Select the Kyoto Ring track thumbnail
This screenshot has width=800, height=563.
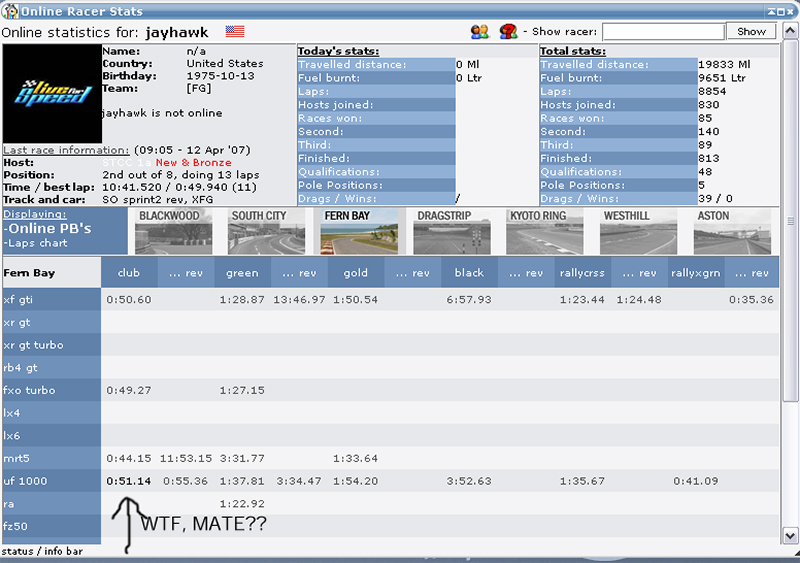click(x=545, y=231)
